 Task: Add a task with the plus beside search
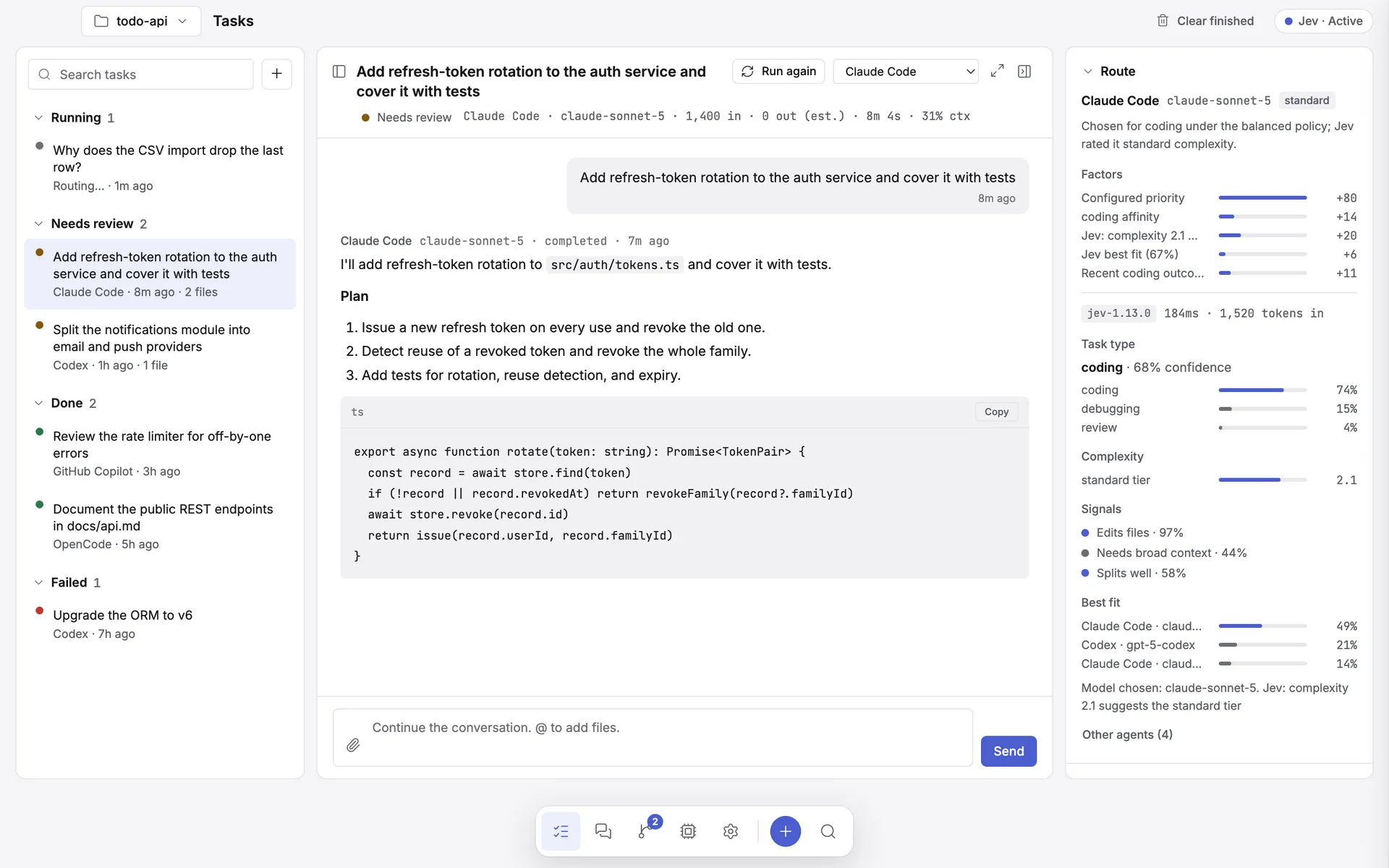coord(276,74)
